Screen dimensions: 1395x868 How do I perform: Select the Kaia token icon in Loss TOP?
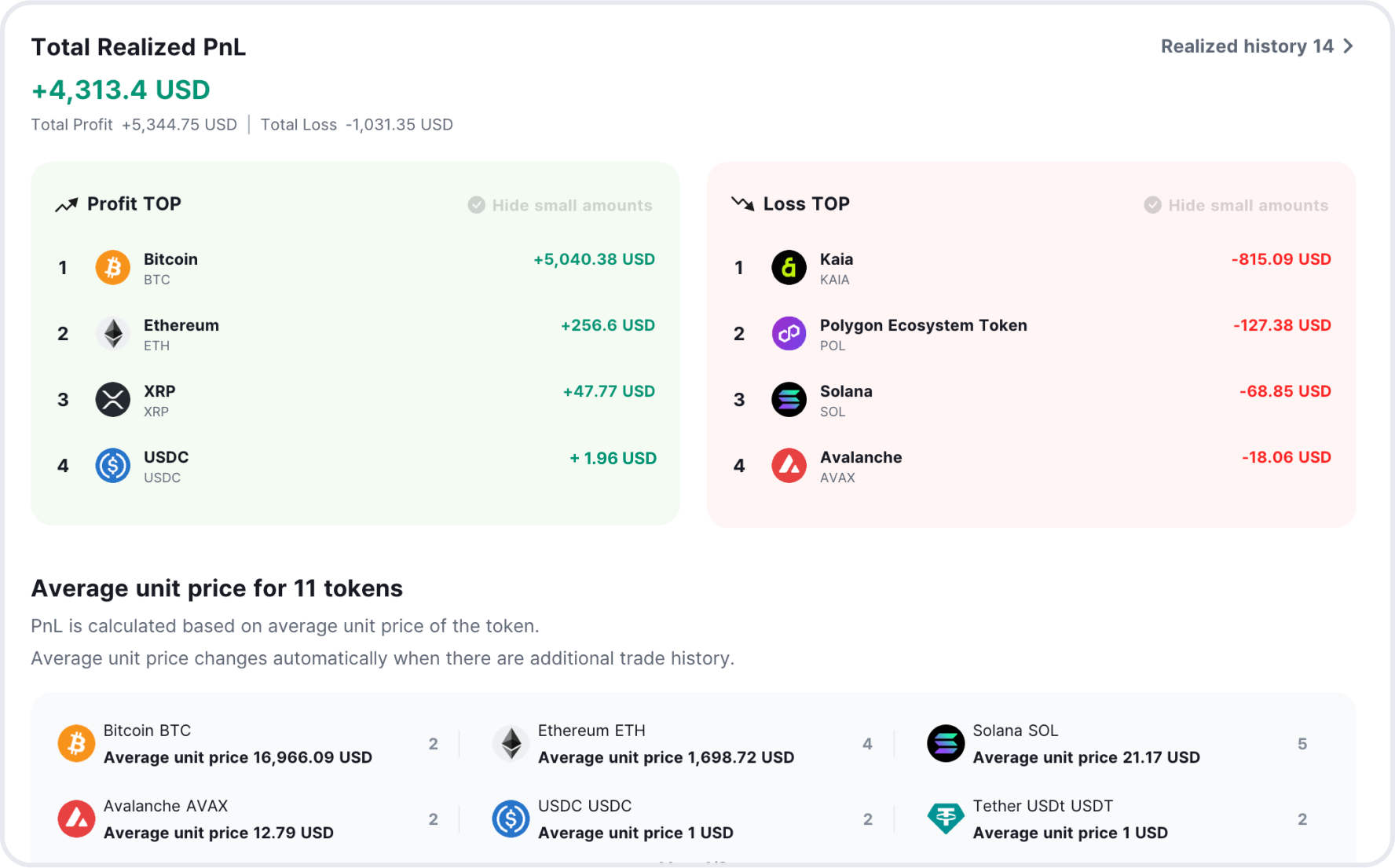click(789, 267)
